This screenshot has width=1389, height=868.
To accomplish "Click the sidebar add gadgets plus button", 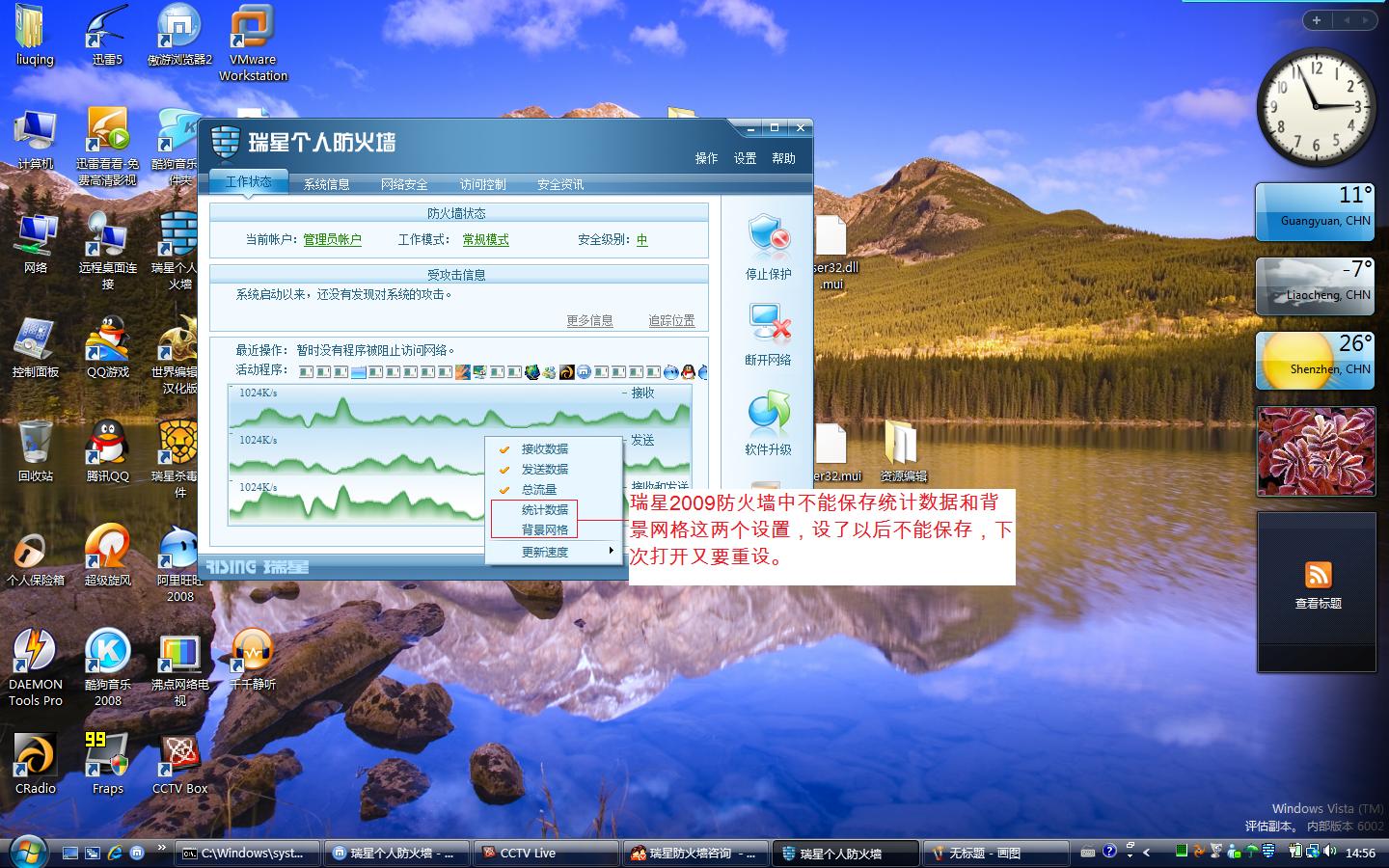I will point(1317,19).
